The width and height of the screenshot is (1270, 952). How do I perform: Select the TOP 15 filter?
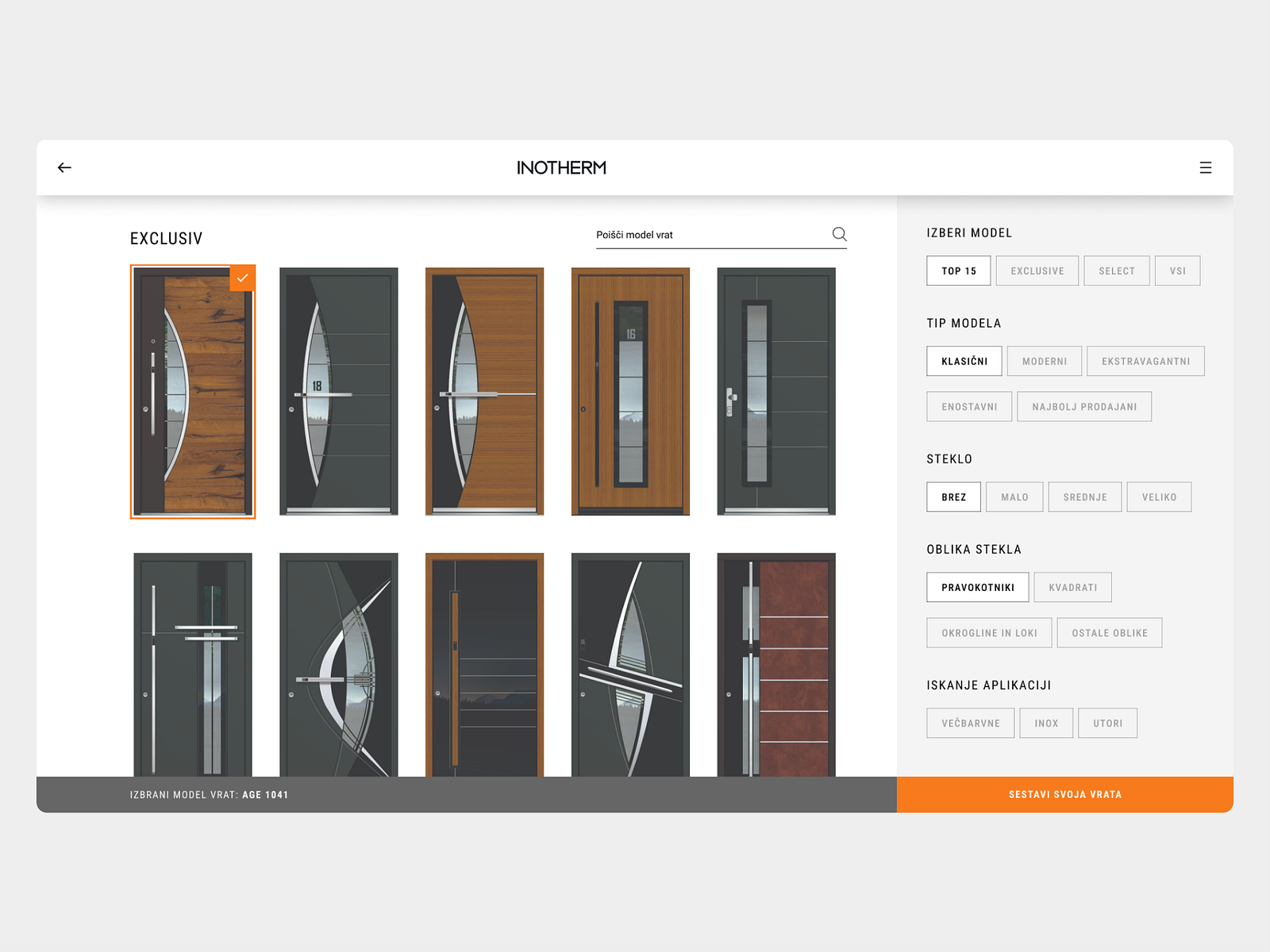tap(958, 271)
